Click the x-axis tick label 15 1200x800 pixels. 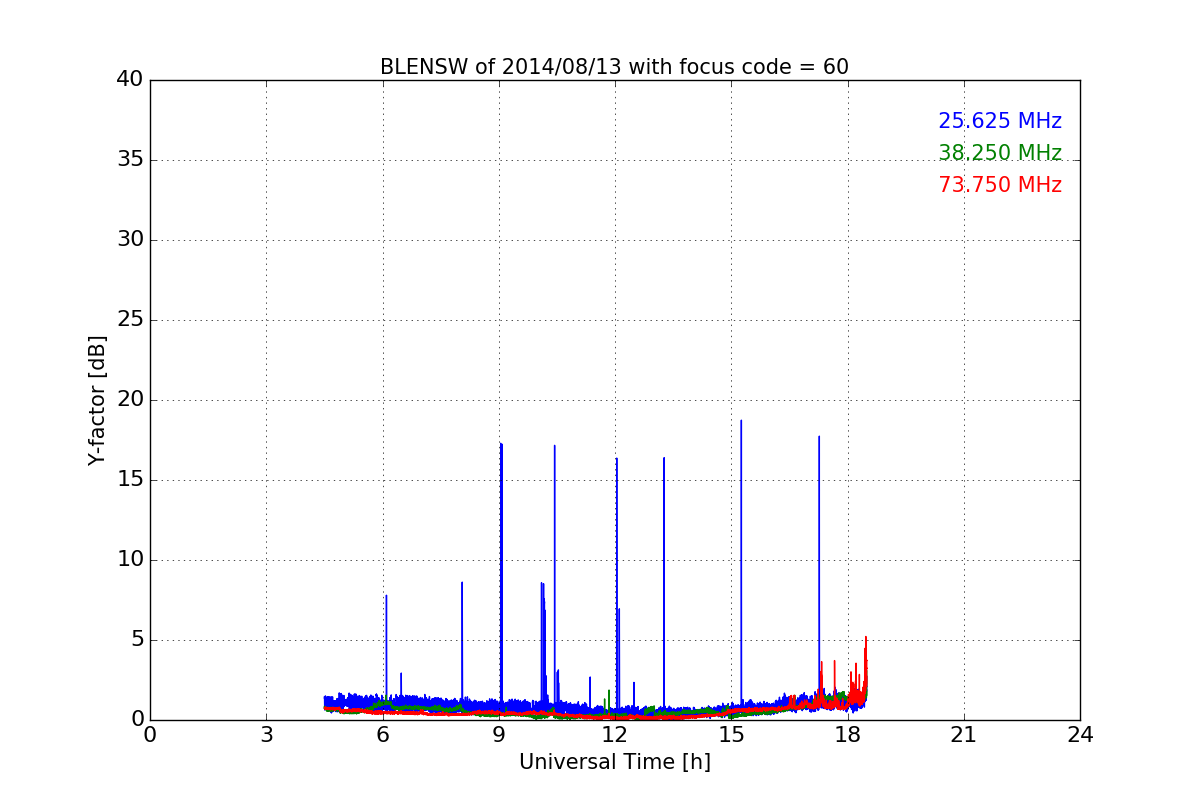(731, 735)
